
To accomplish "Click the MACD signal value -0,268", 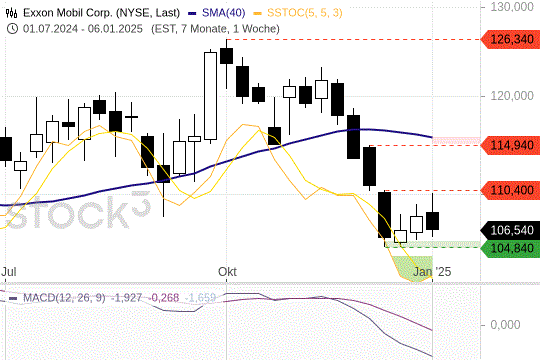I will 164,298.
